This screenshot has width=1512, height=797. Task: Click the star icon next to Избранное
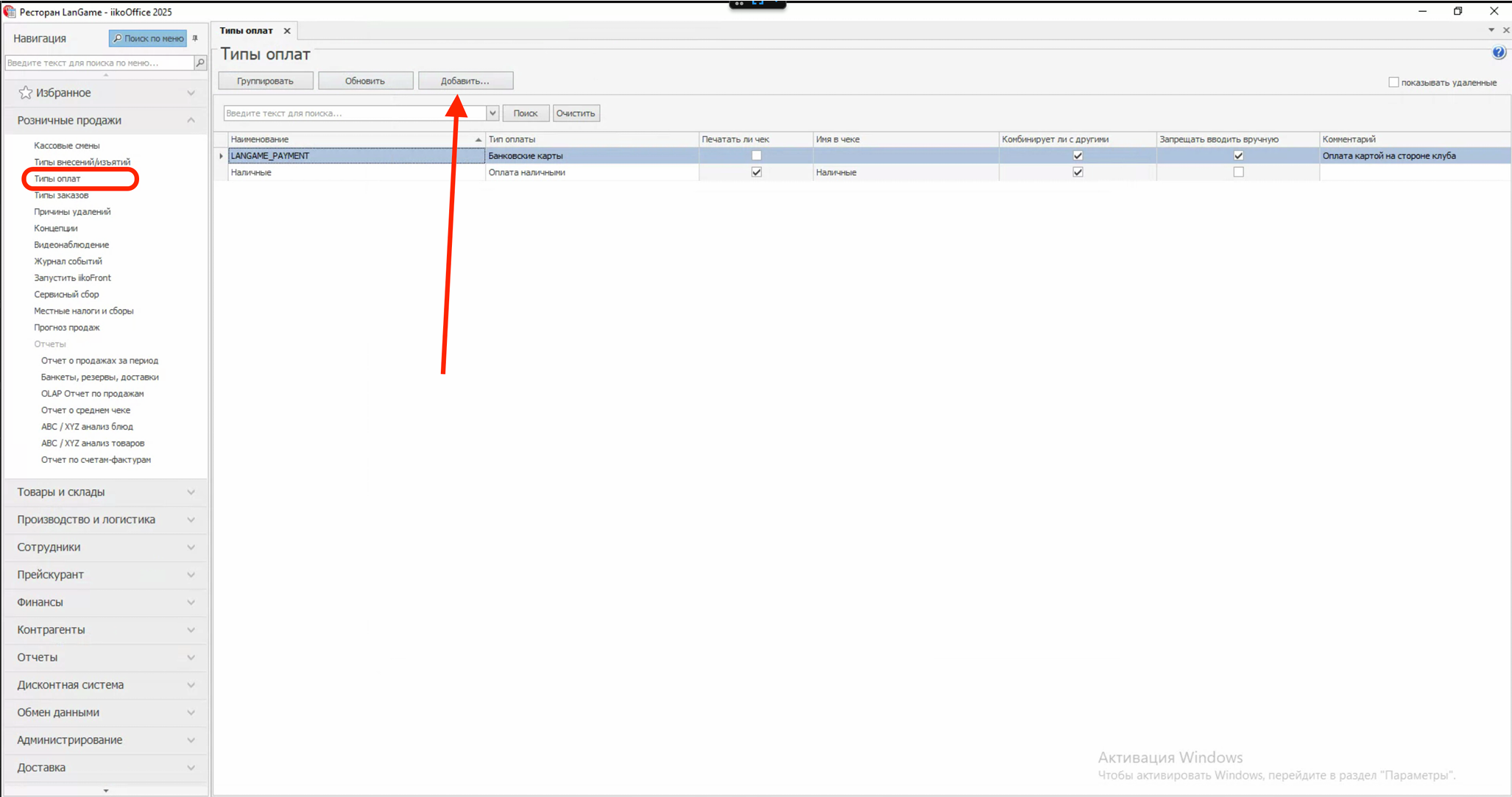pos(26,93)
